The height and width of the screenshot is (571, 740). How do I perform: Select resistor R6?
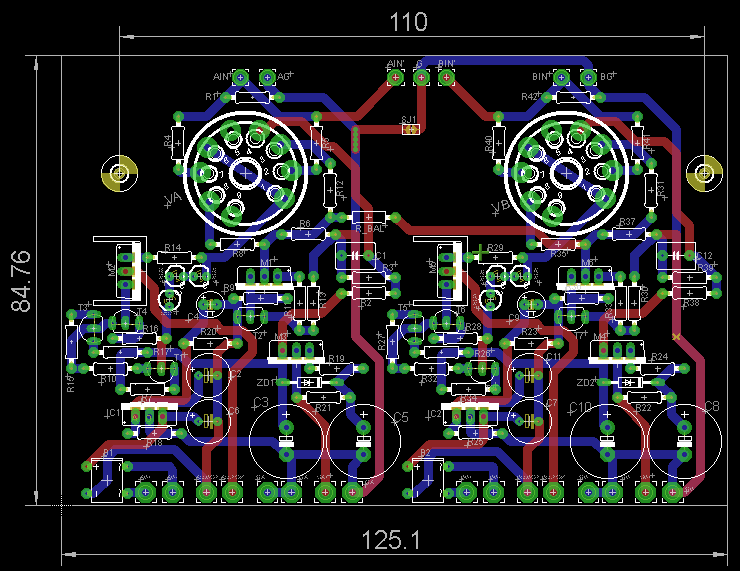point(308,234)
